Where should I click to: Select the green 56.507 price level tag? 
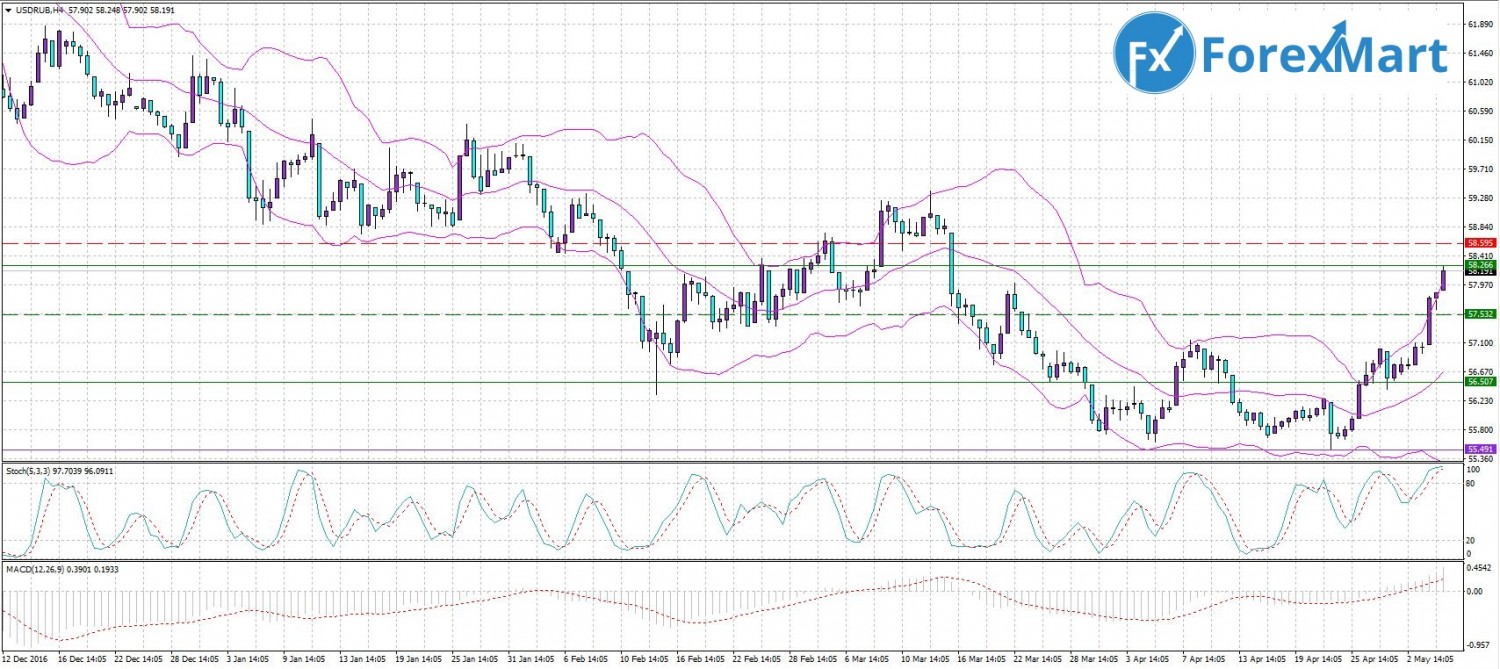(1479, 382)
